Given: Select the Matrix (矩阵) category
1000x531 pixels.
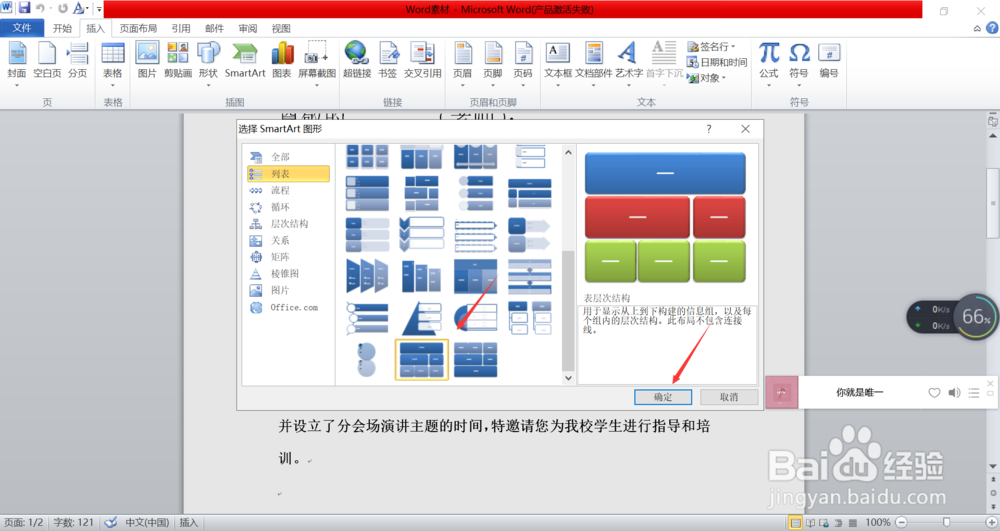Looking at the screenshot, I should click(x=288, y=257).
